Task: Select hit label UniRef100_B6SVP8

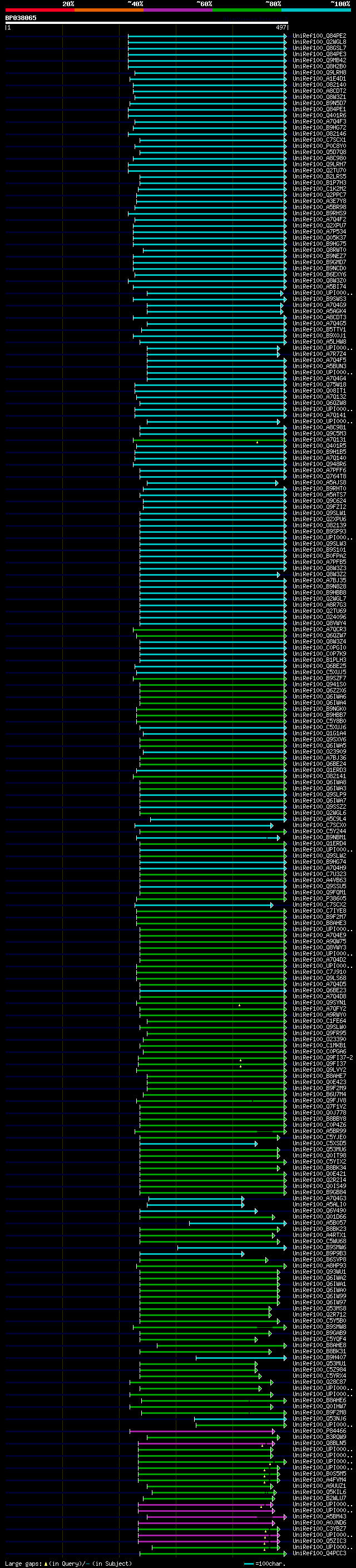Action: click(x=319, y=1259)
